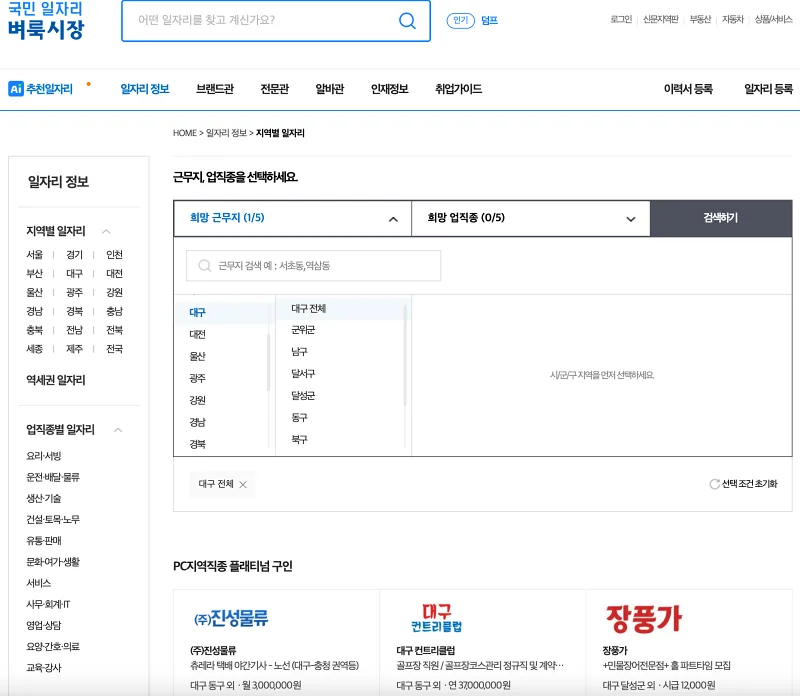Open 운전·배달·물류 job category

tap(53, 477)
